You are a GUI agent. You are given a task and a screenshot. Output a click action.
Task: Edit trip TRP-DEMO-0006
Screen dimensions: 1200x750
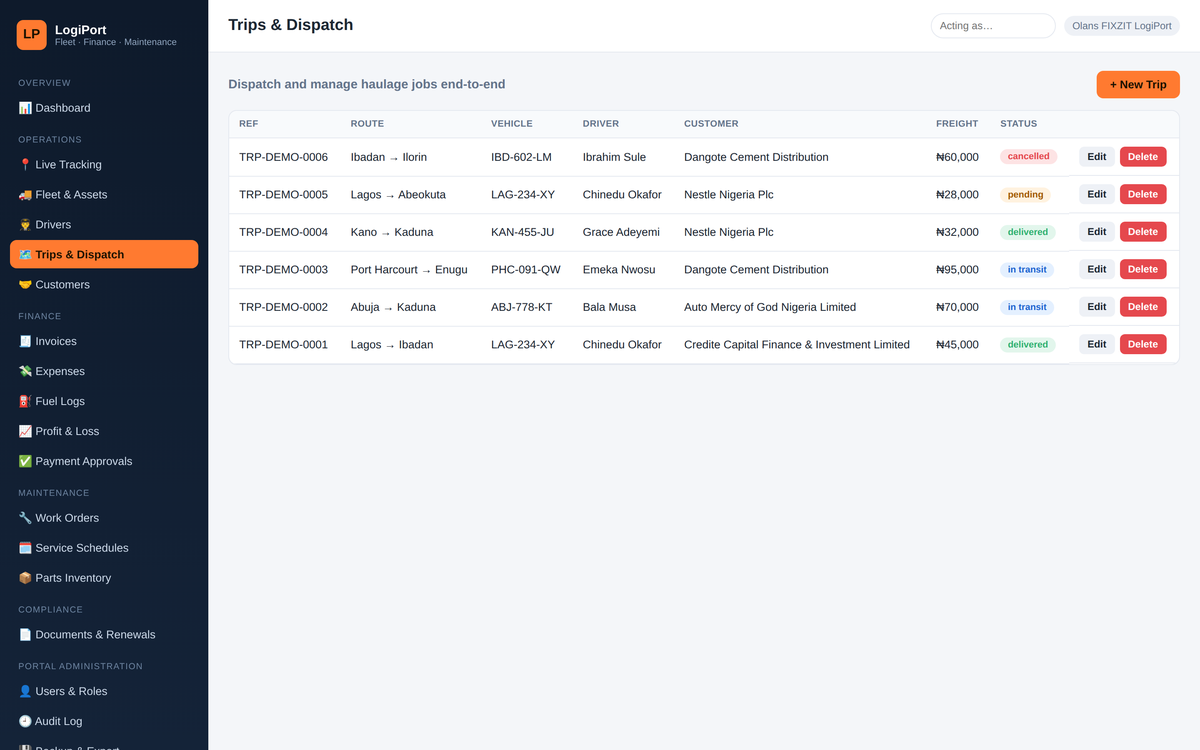click(1097, 157)
